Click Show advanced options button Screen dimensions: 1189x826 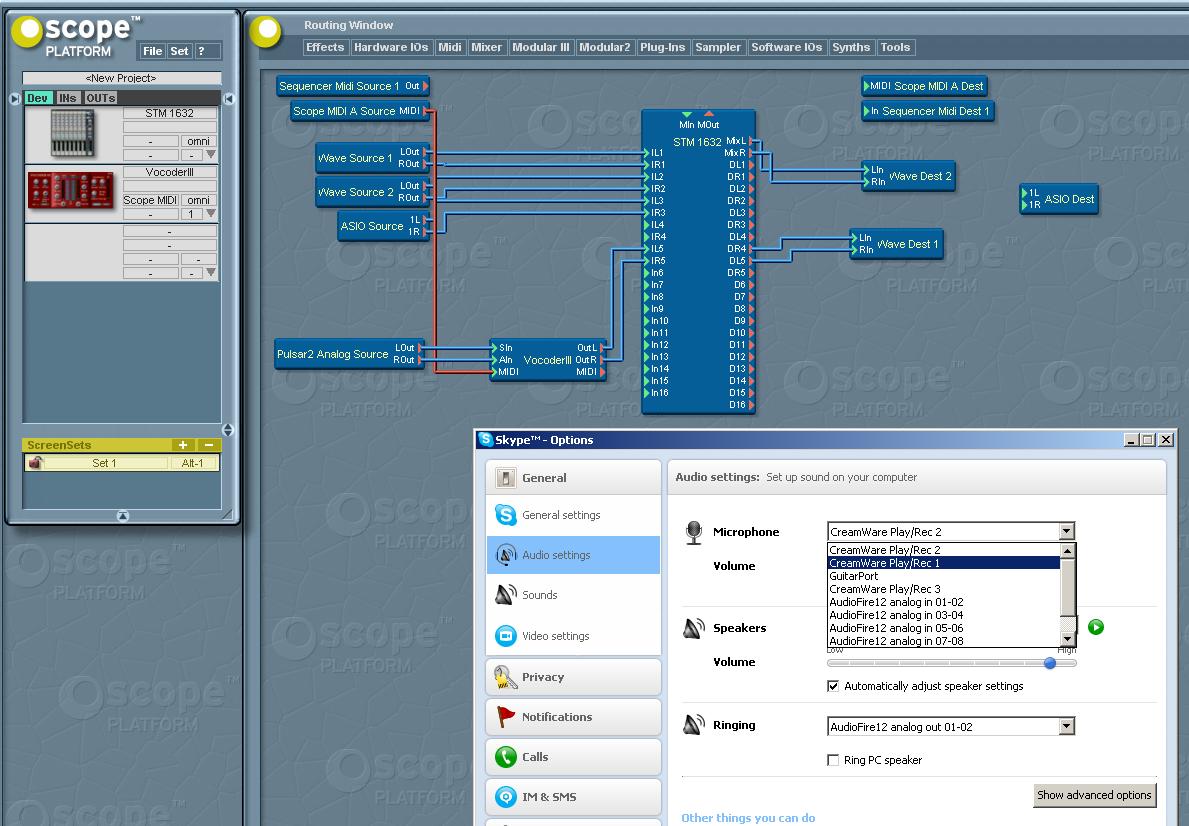pyautogui.click(x=1094, y=795)
